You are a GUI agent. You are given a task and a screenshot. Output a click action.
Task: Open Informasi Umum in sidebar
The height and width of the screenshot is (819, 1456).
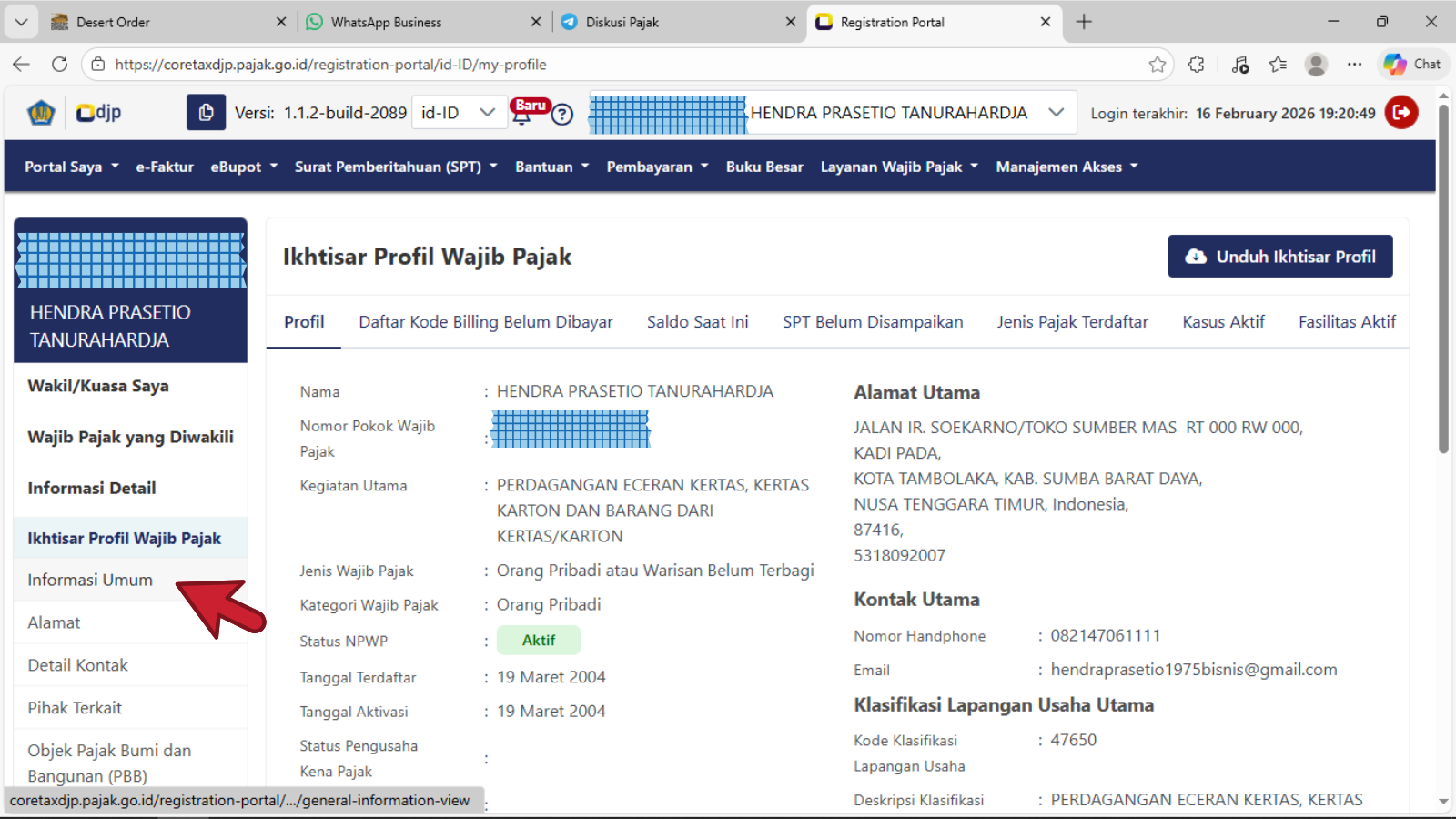tap(90, 581)
